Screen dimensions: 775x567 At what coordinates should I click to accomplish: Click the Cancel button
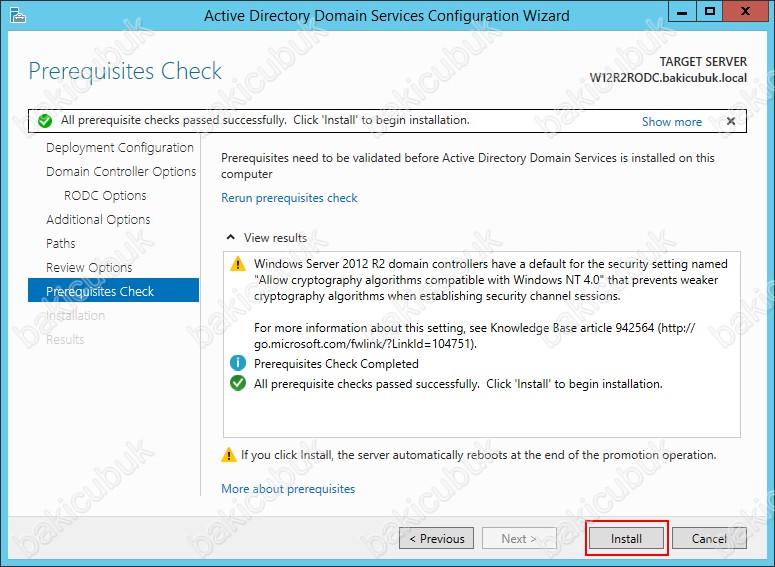click(709, 538)
